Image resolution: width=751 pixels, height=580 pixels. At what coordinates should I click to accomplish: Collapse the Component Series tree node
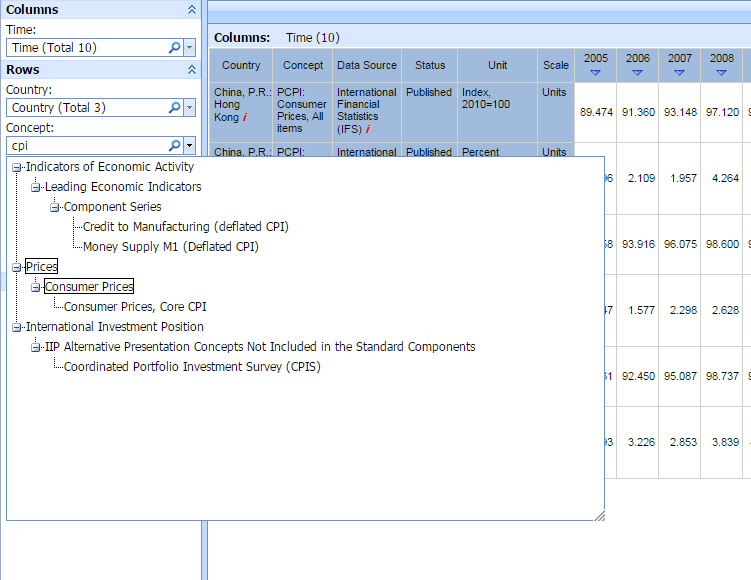click(55, 207)
